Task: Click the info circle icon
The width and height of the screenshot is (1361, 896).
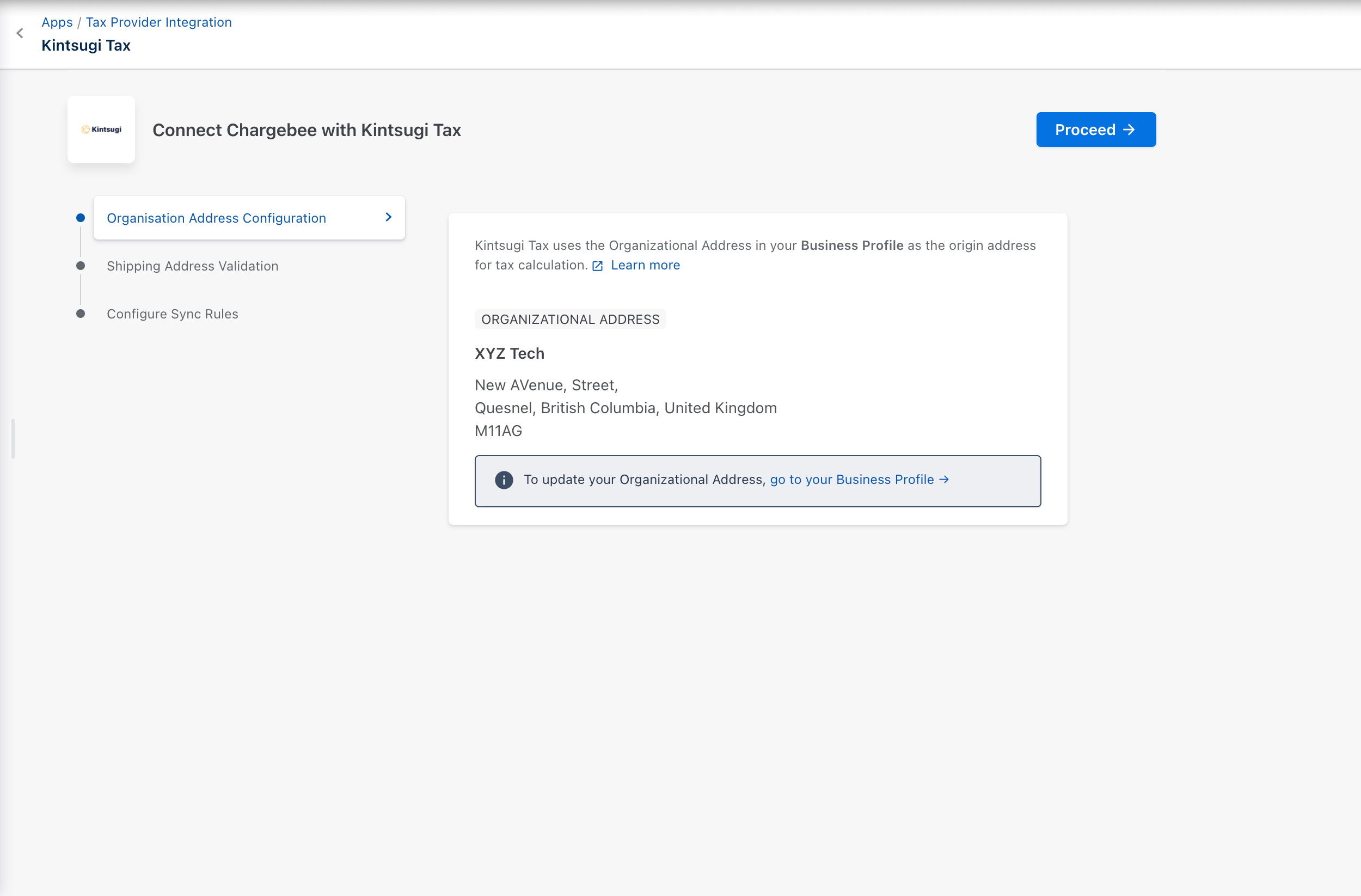Action: [503, 480]
